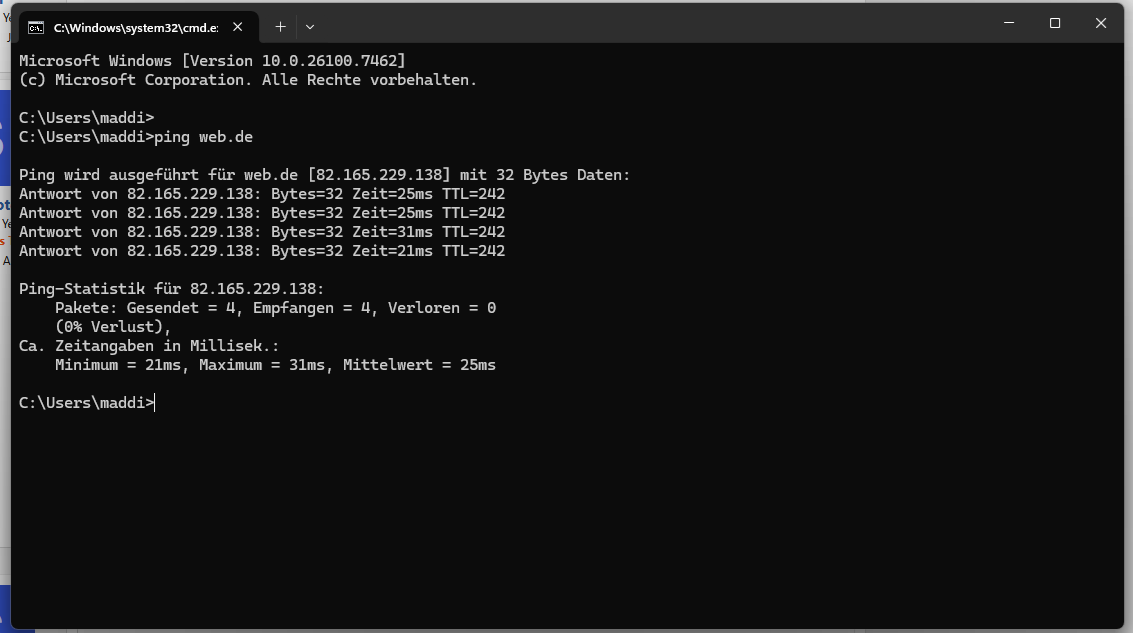Click the 'Ca. Zeitangaben in Millisek.' line

click(x=149, y=345)
